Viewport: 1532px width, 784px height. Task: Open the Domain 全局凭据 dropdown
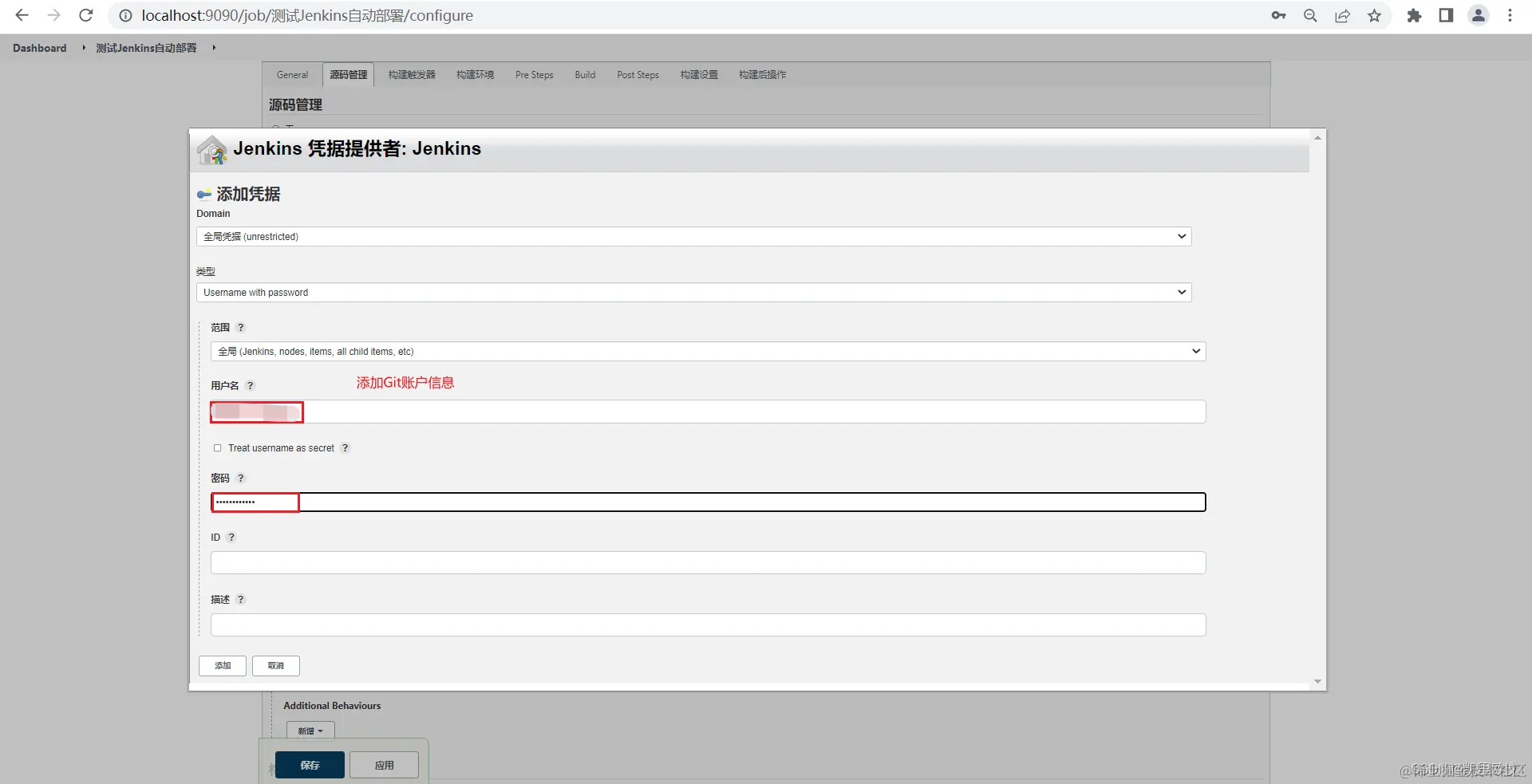[693, 237]
